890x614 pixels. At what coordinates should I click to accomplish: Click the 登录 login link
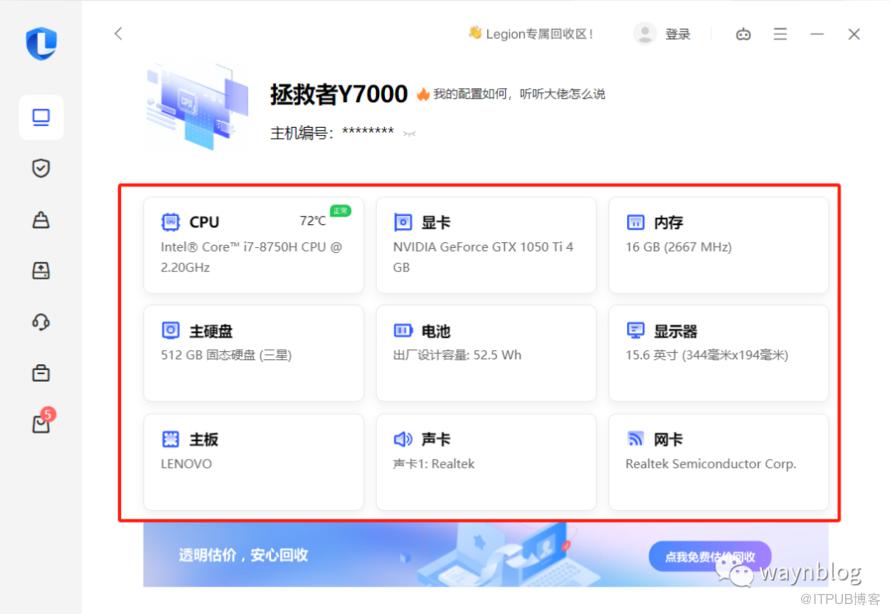(x=677, y=34)
